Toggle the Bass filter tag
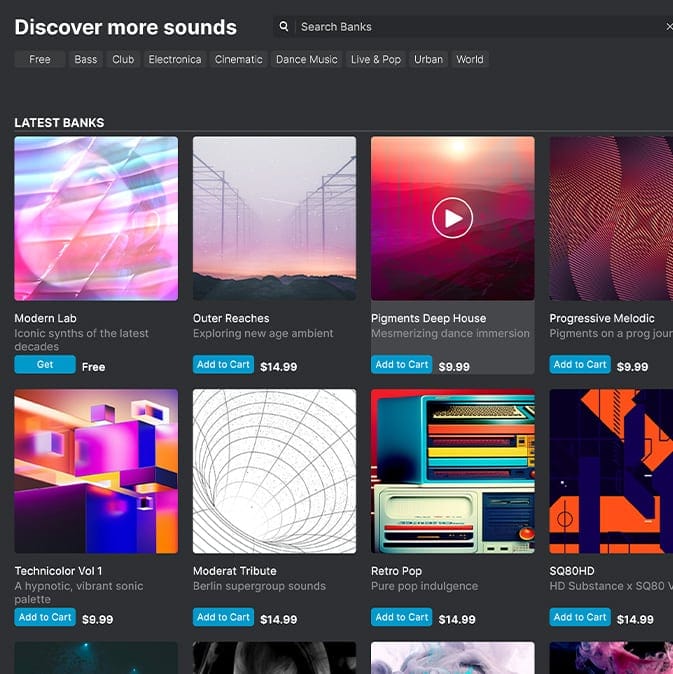This screenshot has height=674, width=673. click(86, 60)
